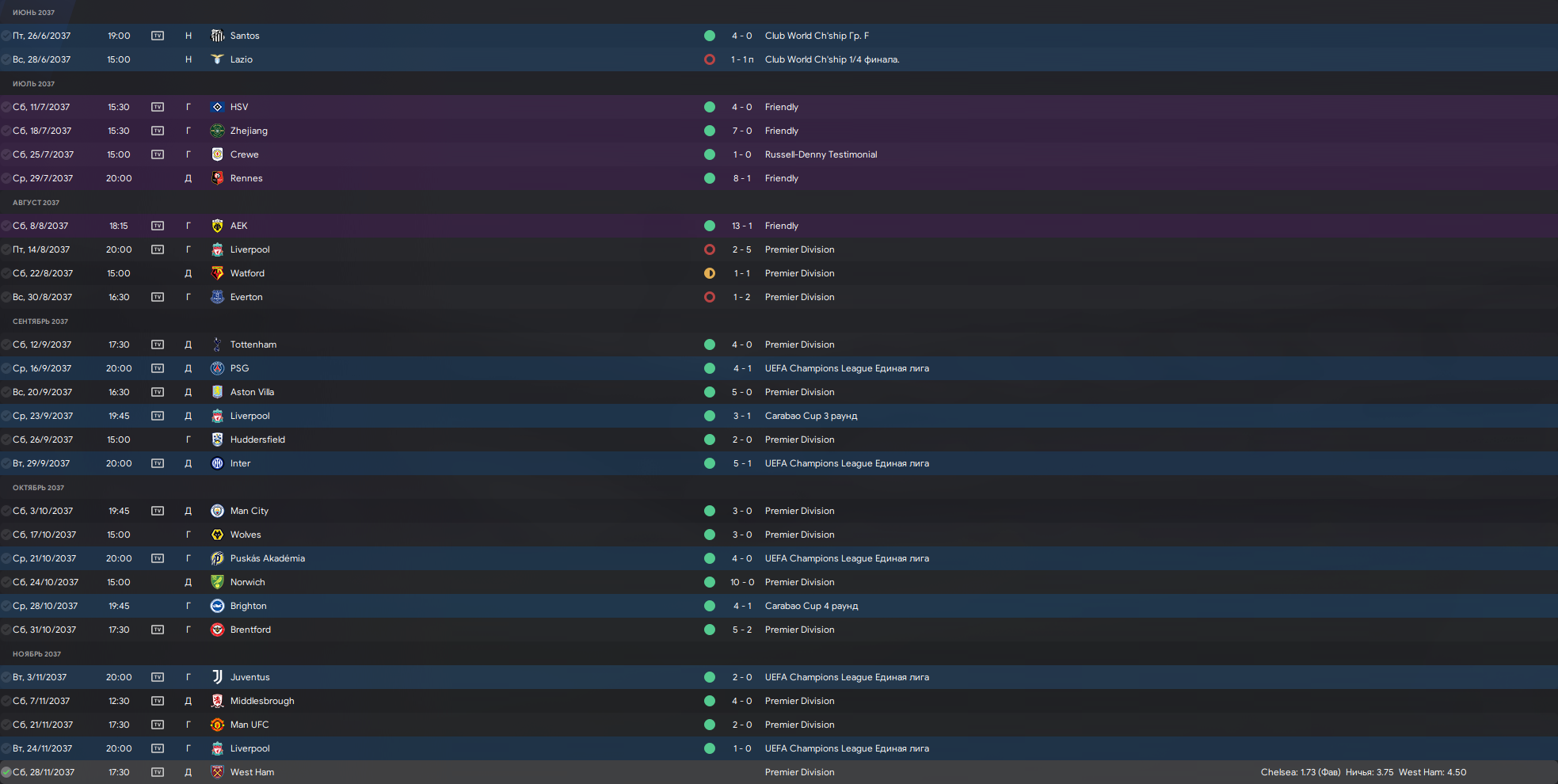Viewport: 1558px width, 784px height.
Task: Open the Tottenham team name link
Action: click(x=253, y=344)
